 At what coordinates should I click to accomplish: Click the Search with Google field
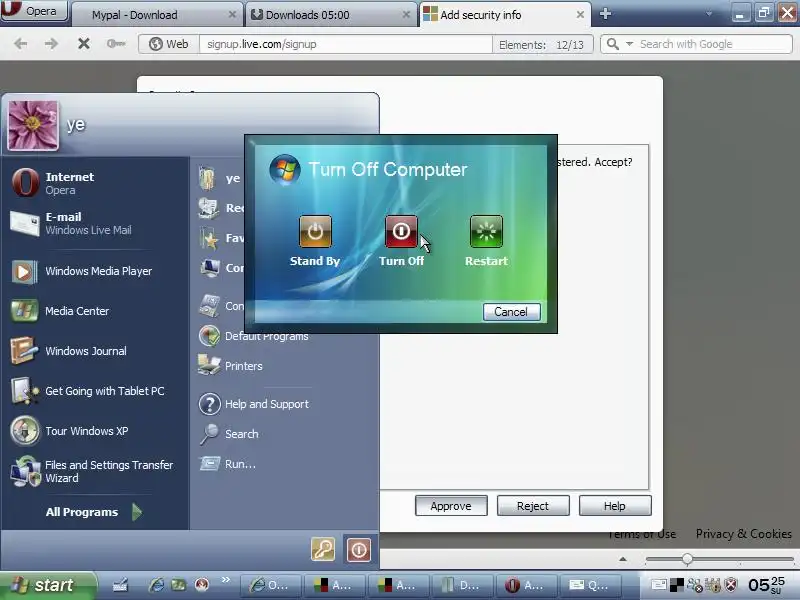(713, 44)
